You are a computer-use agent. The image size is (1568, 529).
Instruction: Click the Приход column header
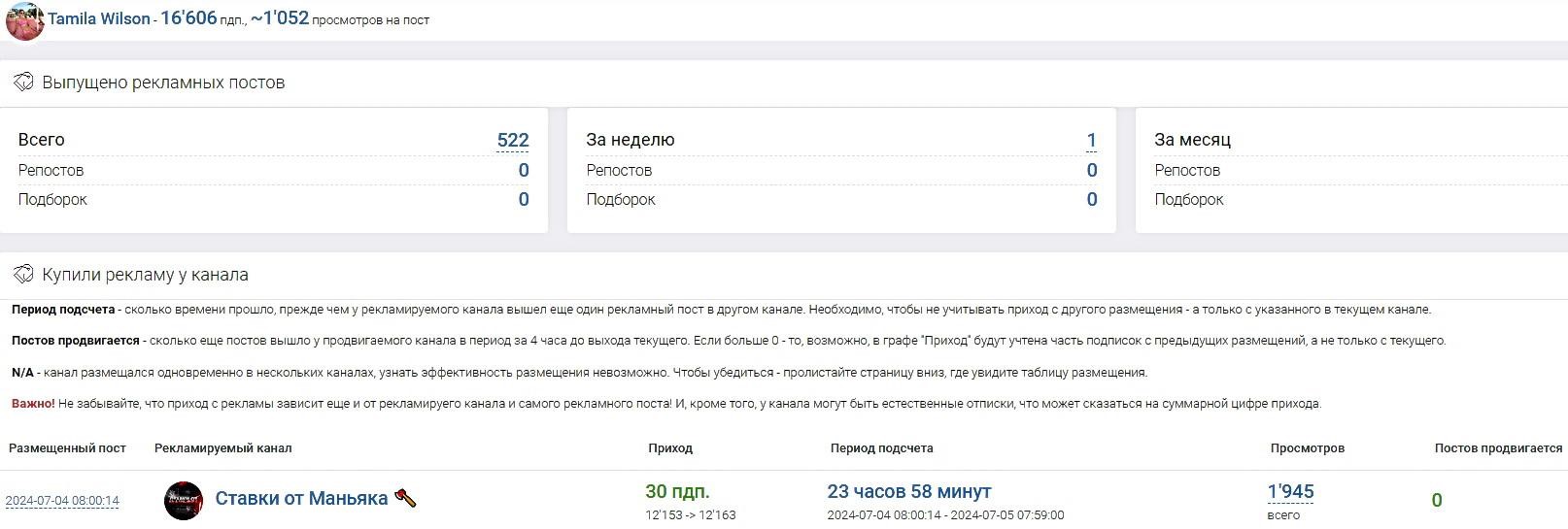point(670,448)
